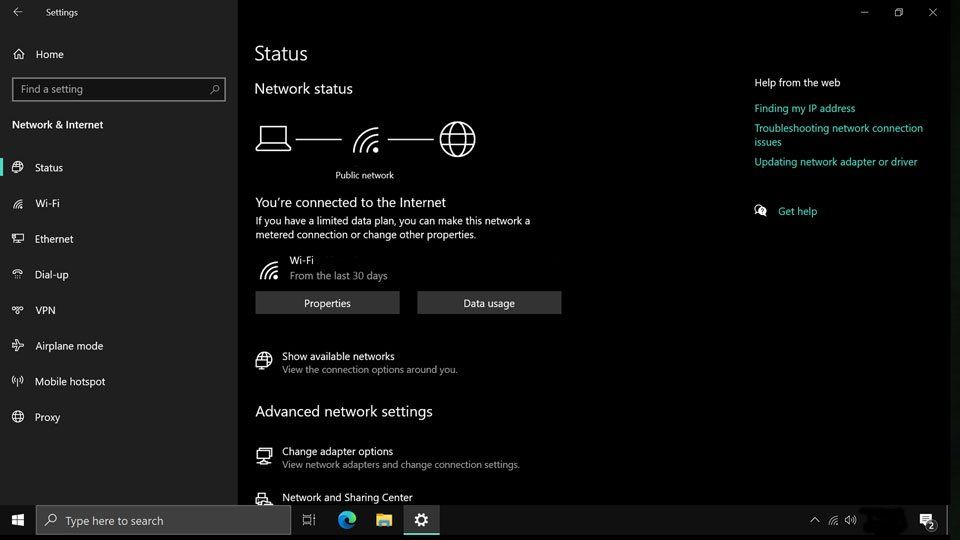The width and height of the screenshot is (960, 540).
Task: Select Wi-Fi in the sidebar
Action: 47,203
